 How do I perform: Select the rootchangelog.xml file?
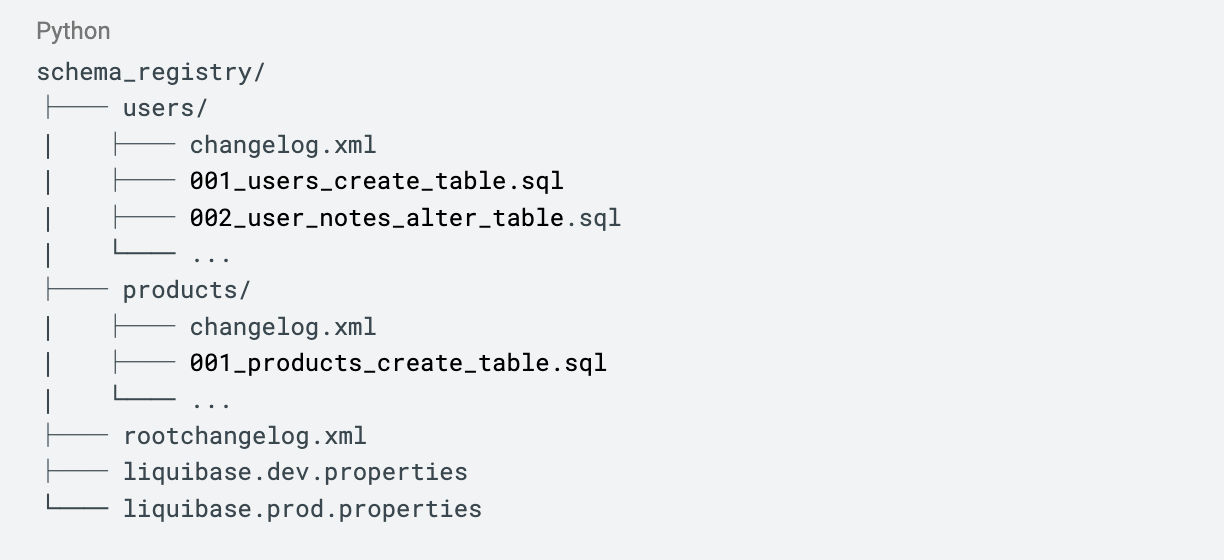coord(245,436)
